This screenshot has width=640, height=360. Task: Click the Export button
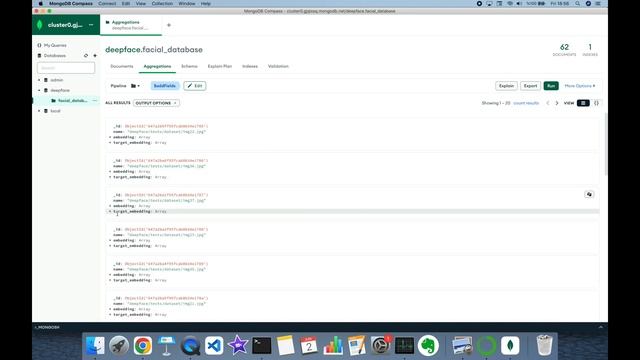(x=530, y=86)
